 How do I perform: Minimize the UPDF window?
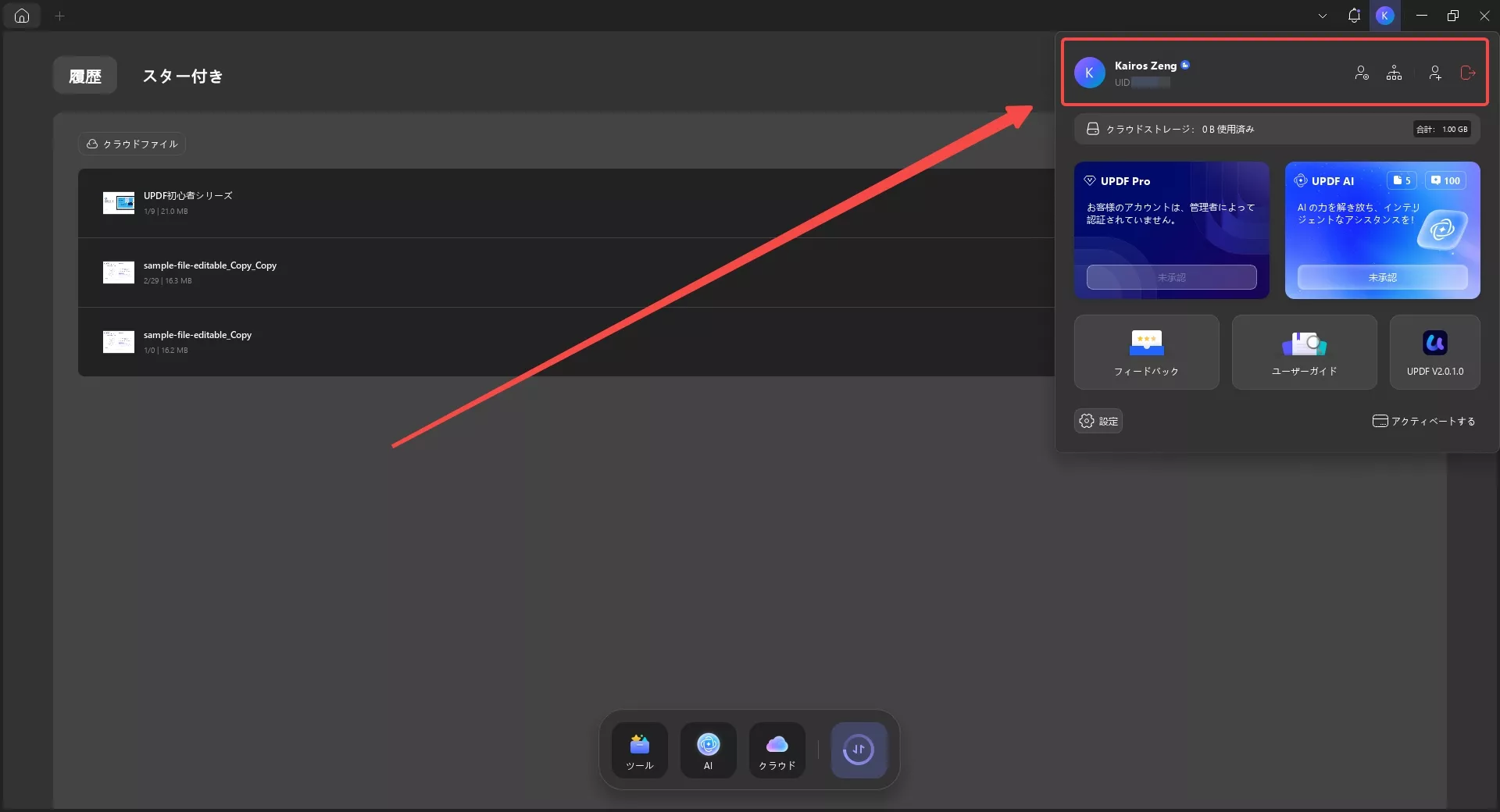[1422, 16]
